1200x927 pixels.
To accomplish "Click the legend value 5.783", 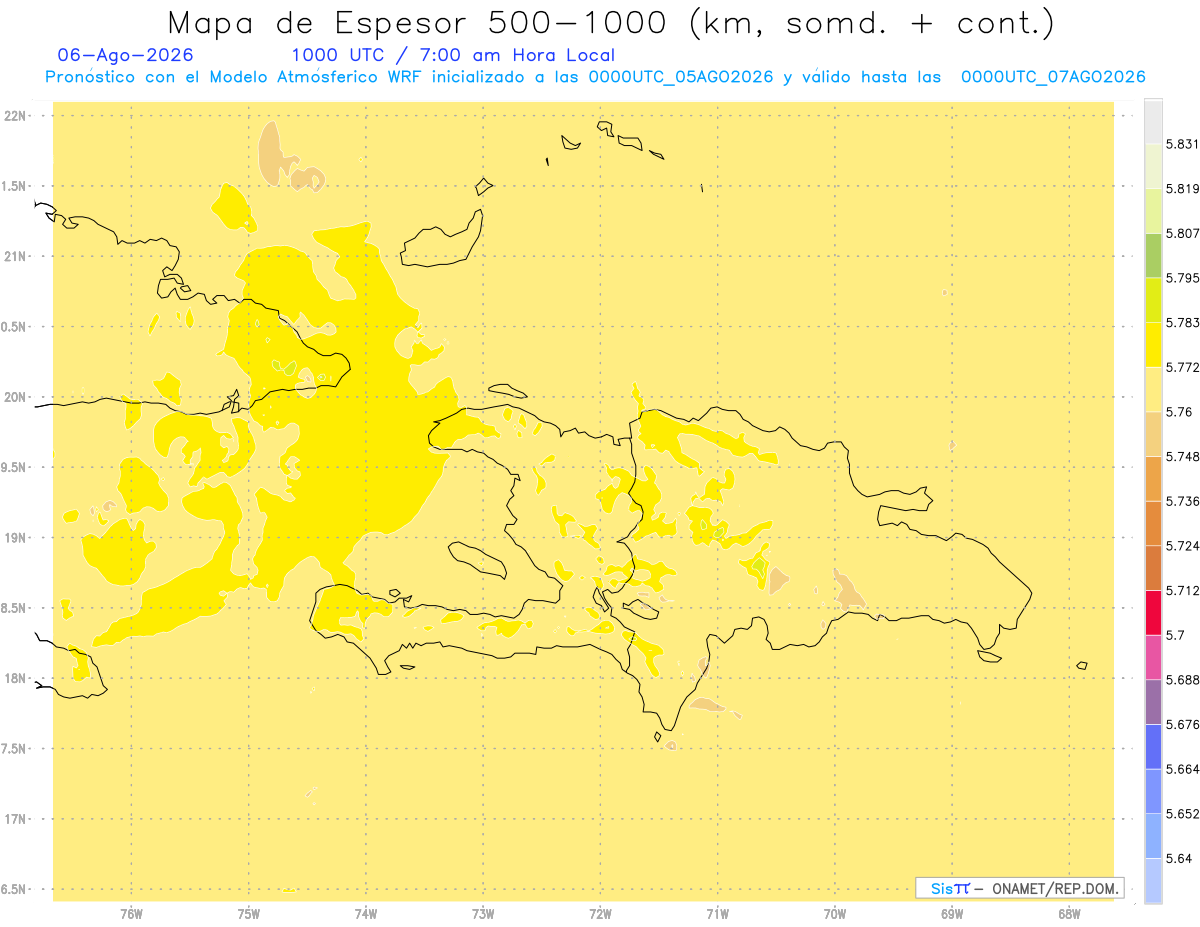I will point(1183,323).
